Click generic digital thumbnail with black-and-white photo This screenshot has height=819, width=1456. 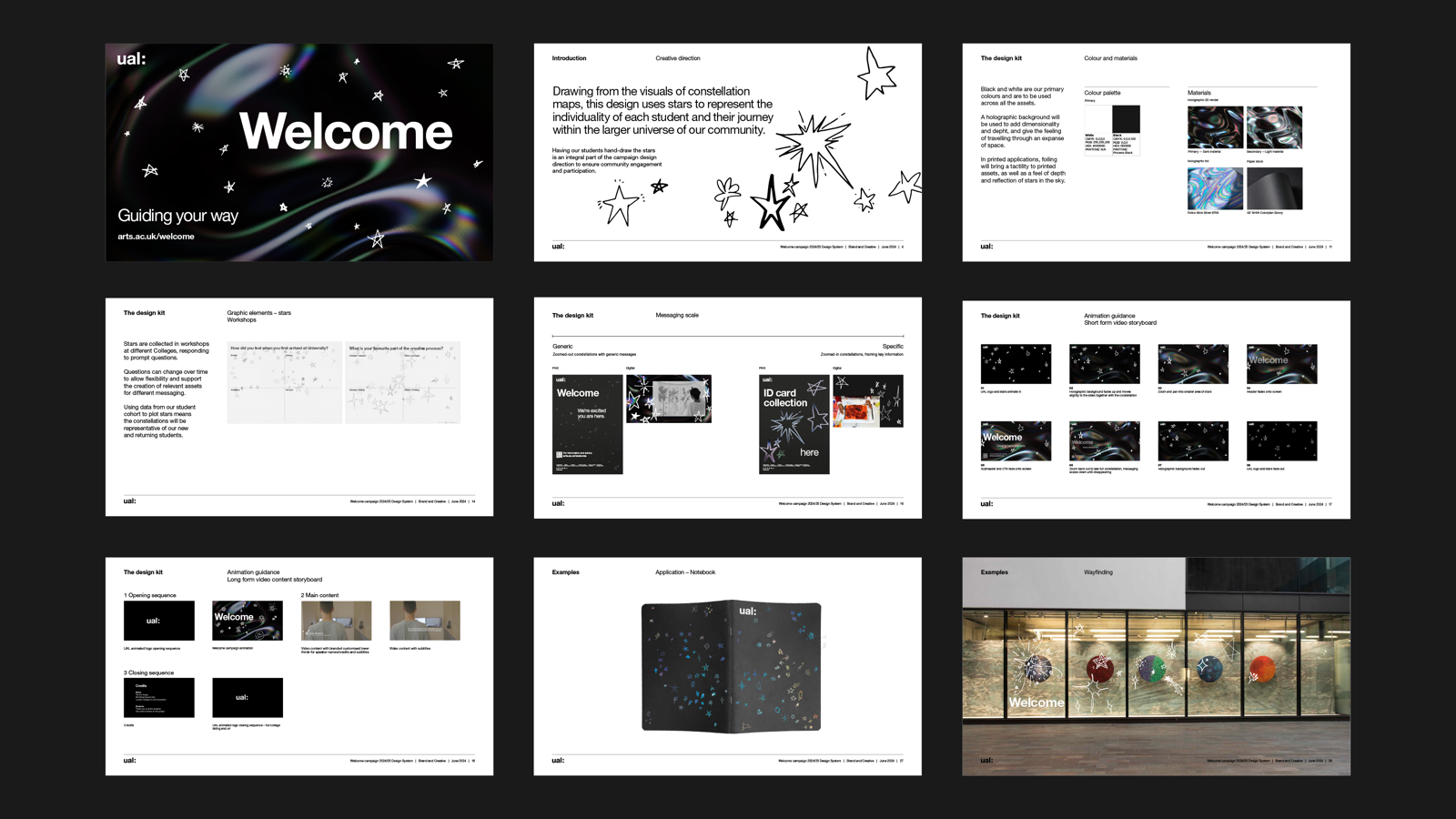coord(669,399)
